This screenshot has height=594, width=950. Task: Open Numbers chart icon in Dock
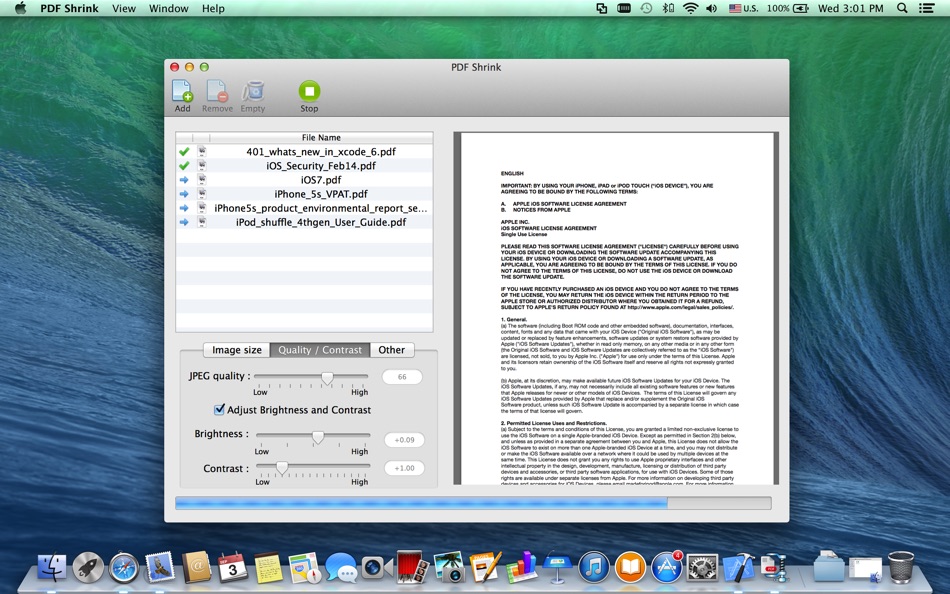[x=522, y=567]
